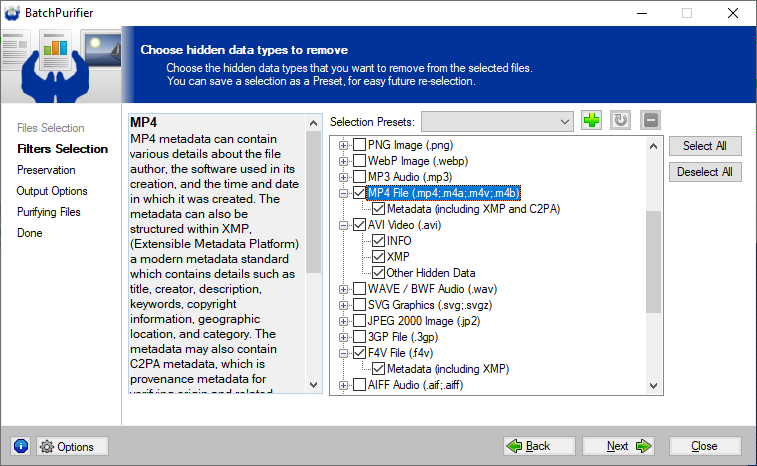This screenshot has height=466, width=757.
Task: Check the SVG Graphics checkbox
Action: pyautogui.click(x=359, y=305)
